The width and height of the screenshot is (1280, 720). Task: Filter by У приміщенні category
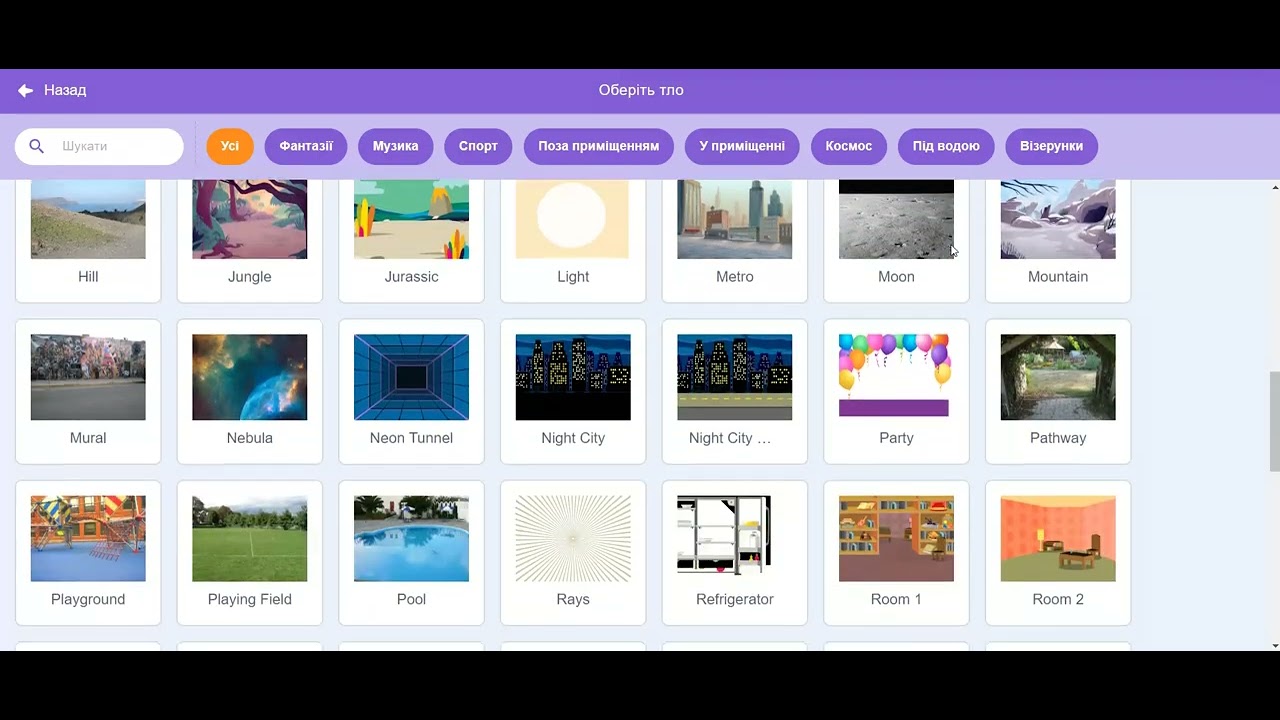[742, 146]
